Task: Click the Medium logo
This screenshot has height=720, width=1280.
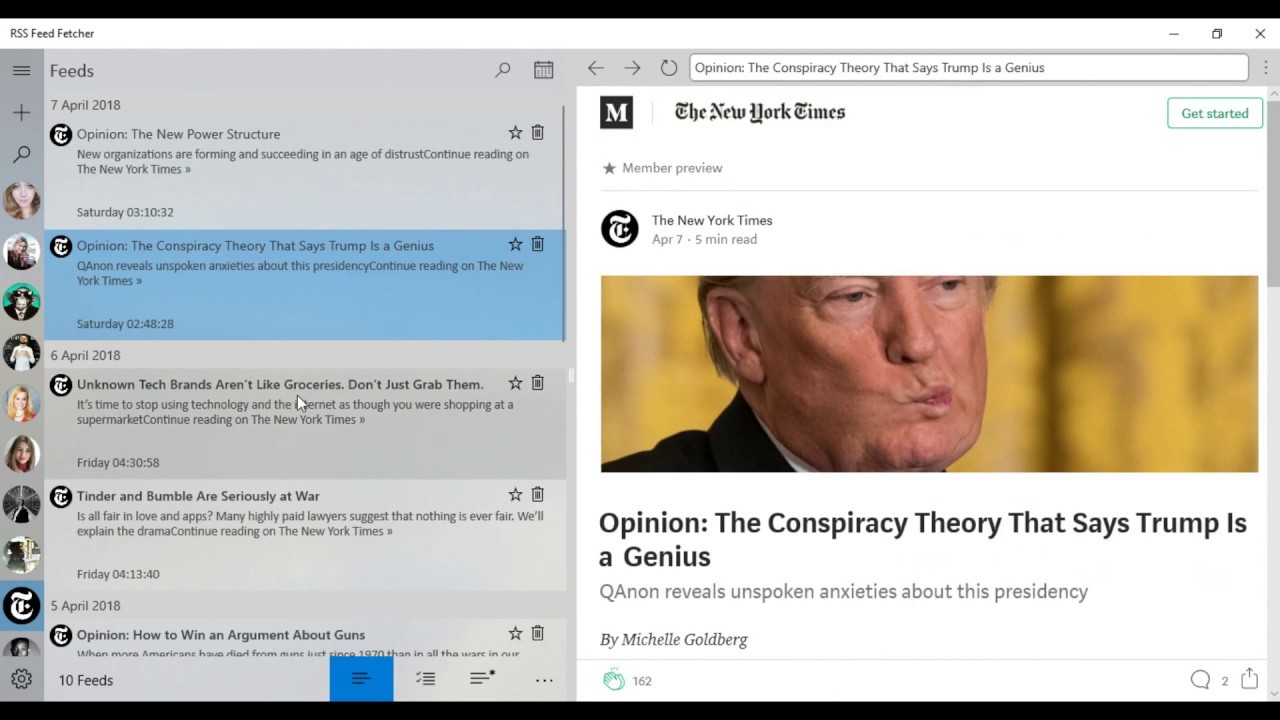Action: point(617,112)
